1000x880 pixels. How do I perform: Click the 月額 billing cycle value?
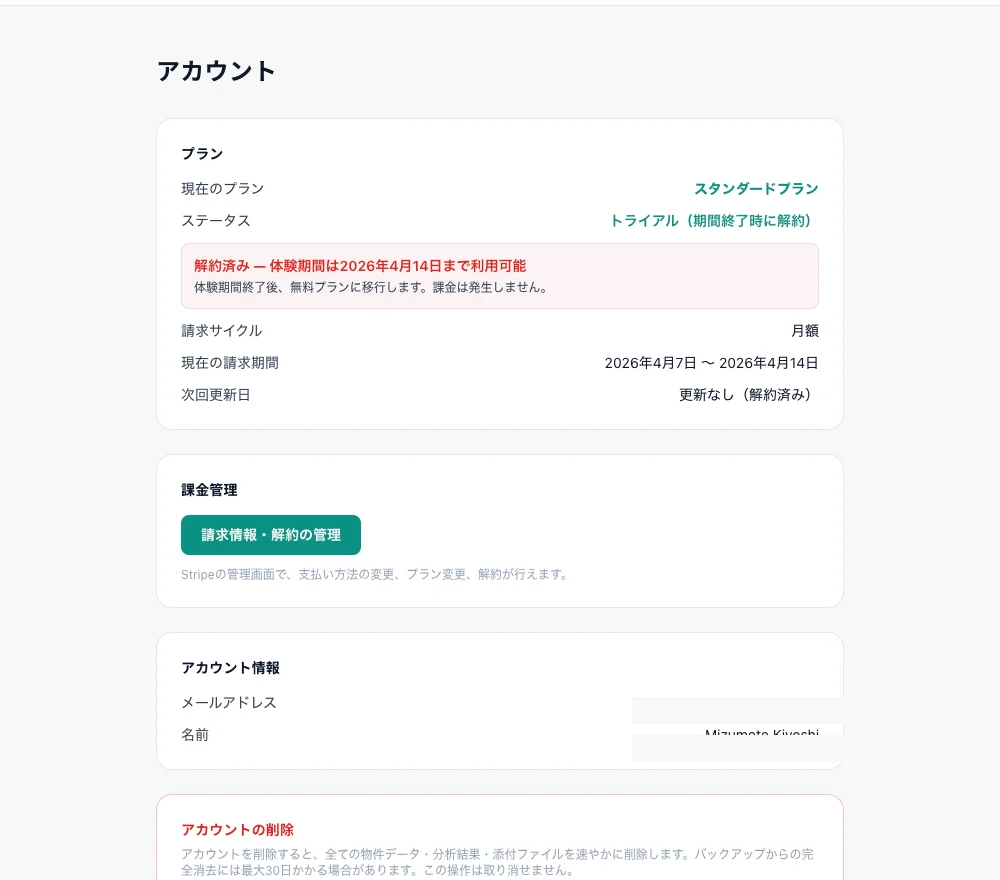pyautogui.click(x=805, y=330)
